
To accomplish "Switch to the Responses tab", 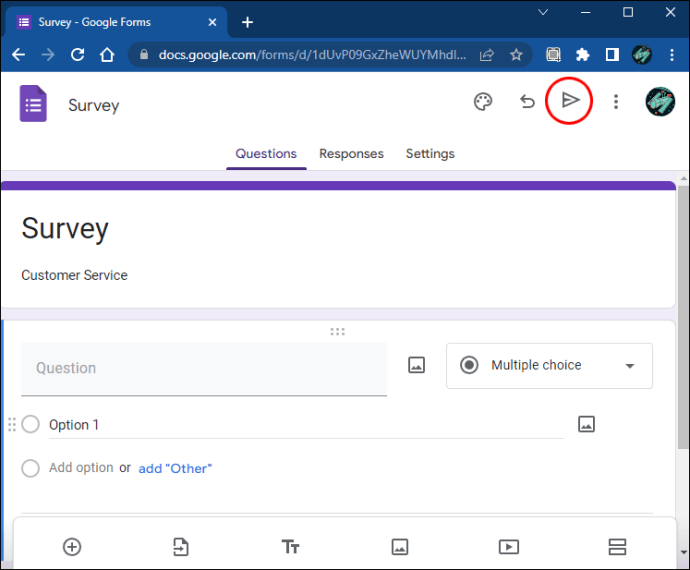I will click(351, 154).
